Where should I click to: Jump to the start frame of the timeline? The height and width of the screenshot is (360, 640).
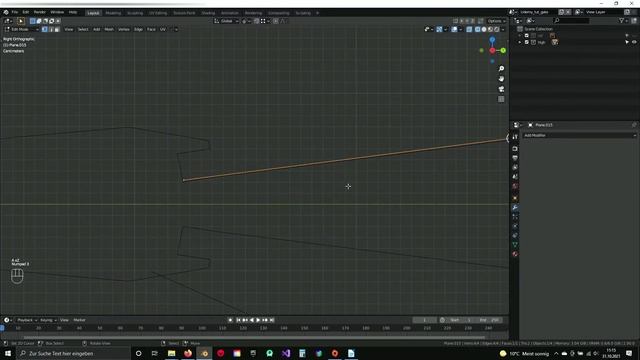[238, 320]
